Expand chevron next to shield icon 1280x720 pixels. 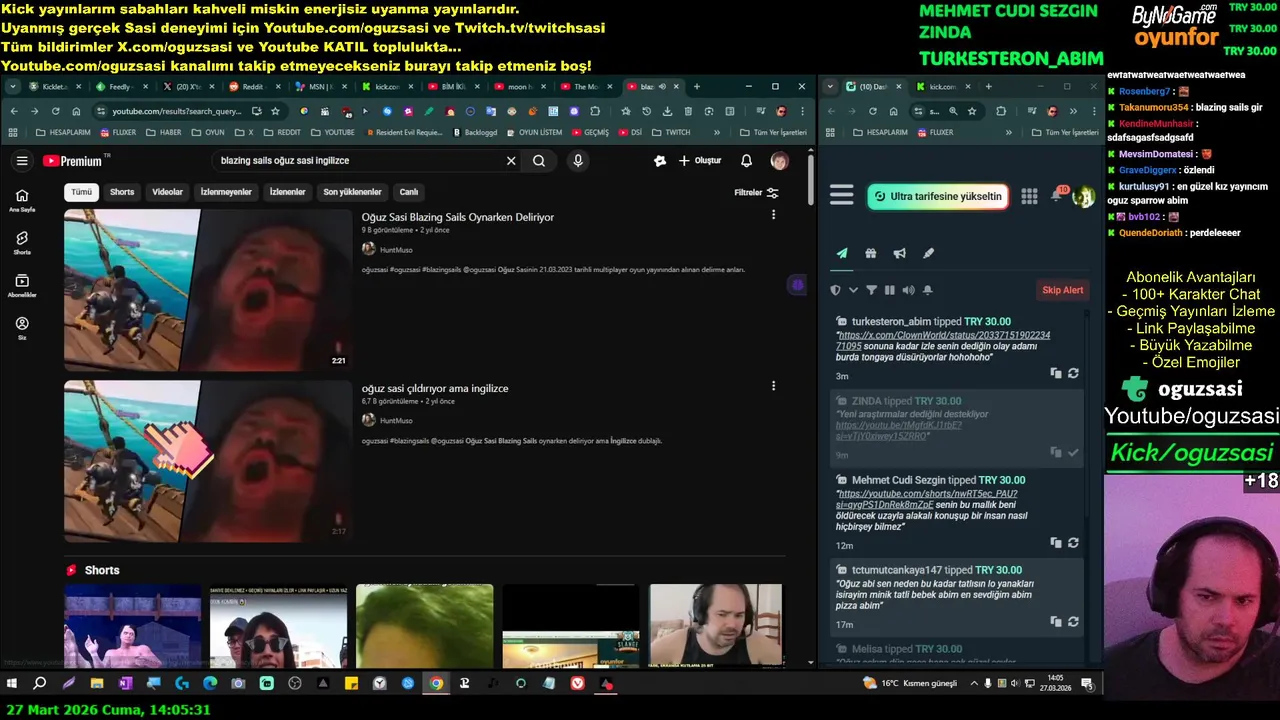pos(853,290)
